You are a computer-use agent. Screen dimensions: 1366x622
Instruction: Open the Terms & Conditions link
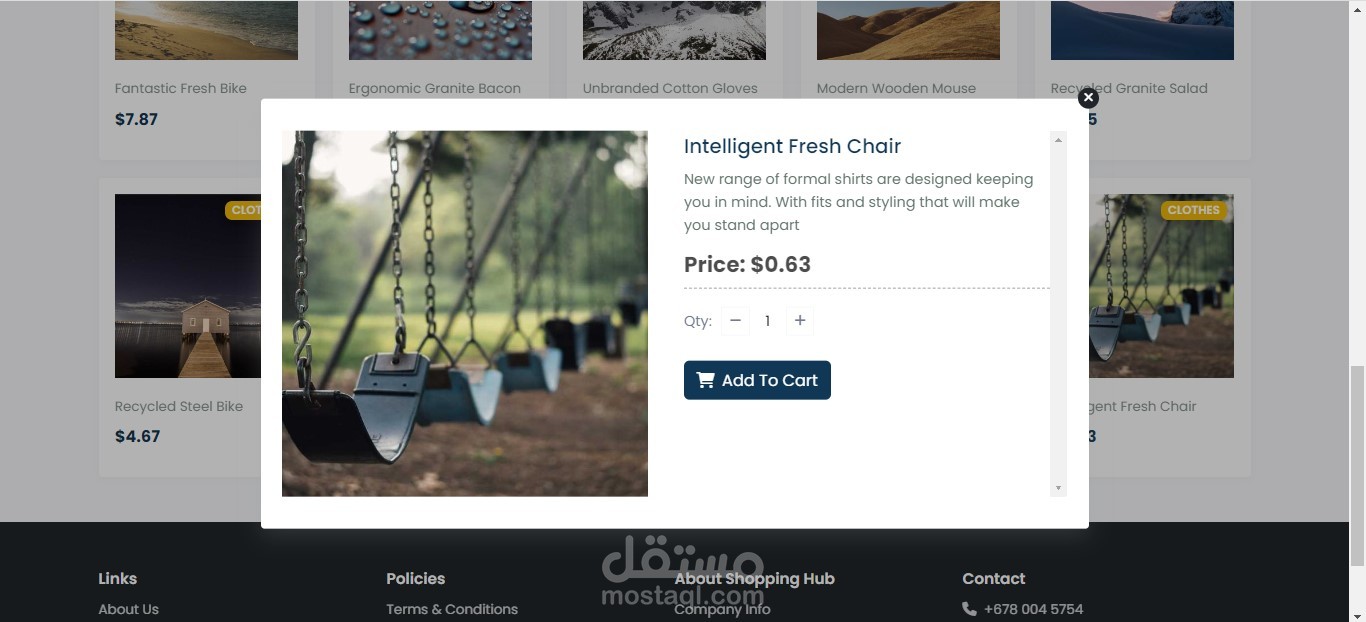[x=452, y=609]
